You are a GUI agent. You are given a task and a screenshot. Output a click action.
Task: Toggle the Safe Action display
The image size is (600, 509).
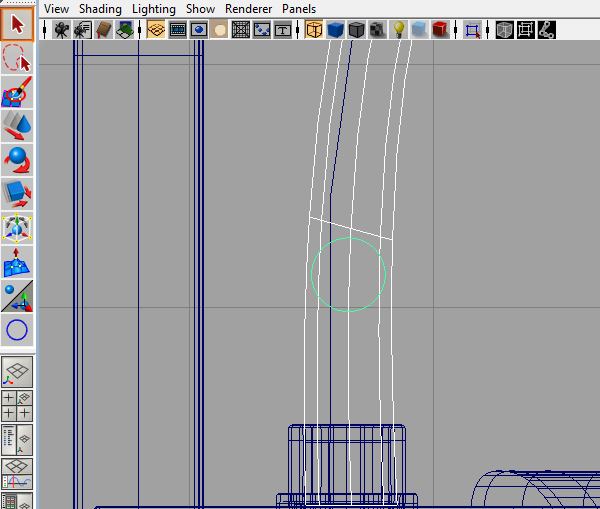pyautogui.click(x=262, y=30)
